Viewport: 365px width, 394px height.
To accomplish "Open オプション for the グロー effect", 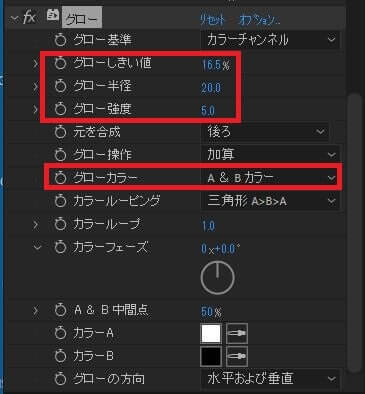I will click(259, 20).
